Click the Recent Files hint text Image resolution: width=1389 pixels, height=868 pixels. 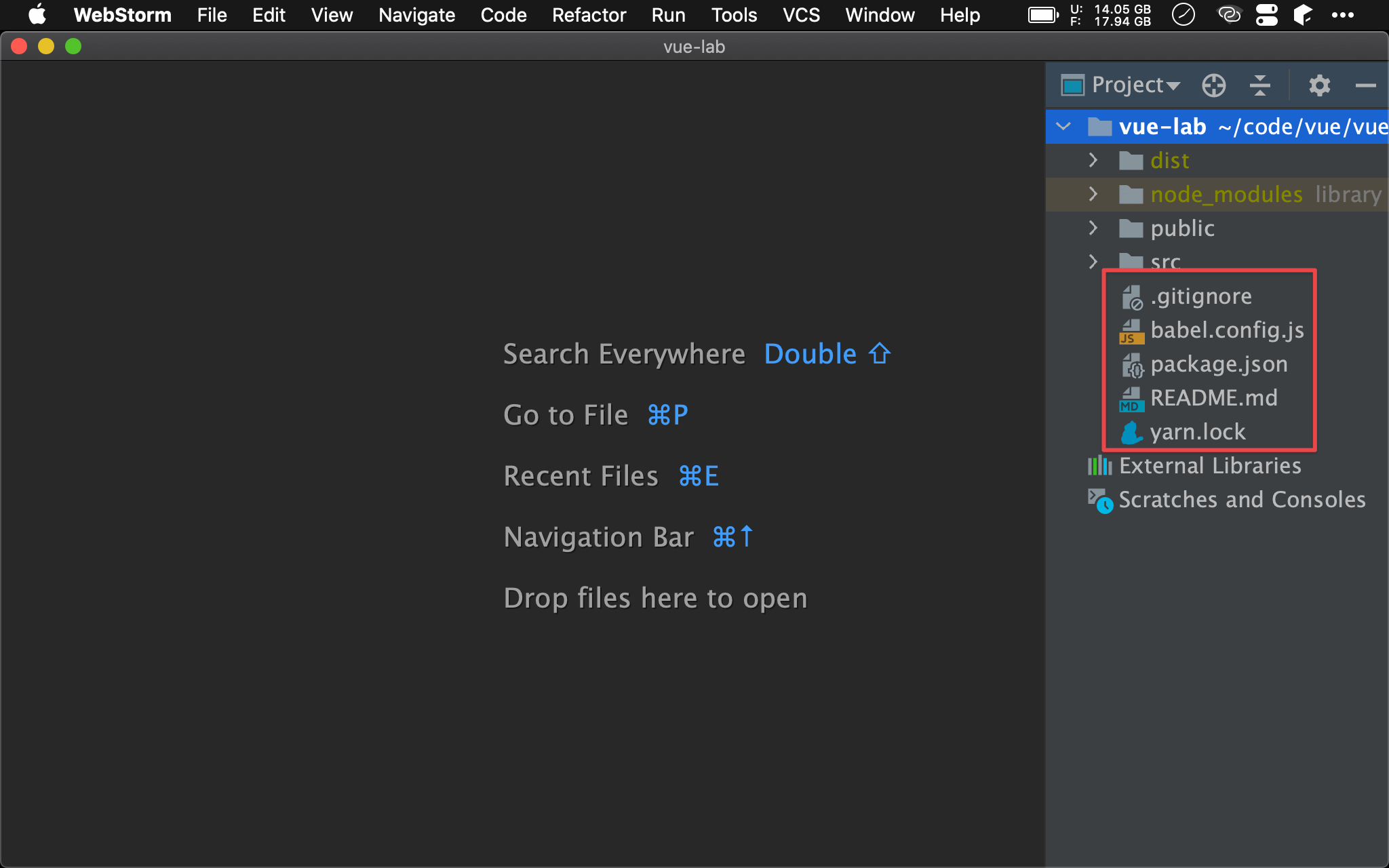click(581, 476)
